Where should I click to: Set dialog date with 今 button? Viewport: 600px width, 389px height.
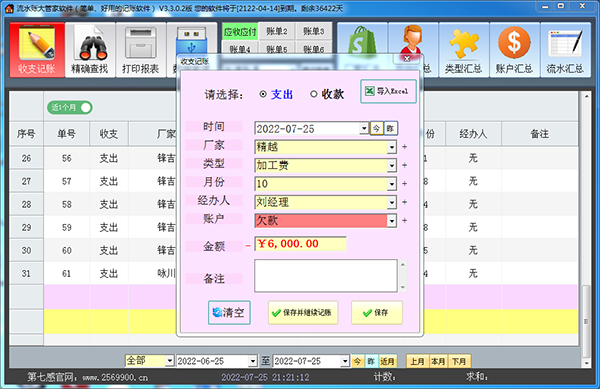click(x=377, y=129)
